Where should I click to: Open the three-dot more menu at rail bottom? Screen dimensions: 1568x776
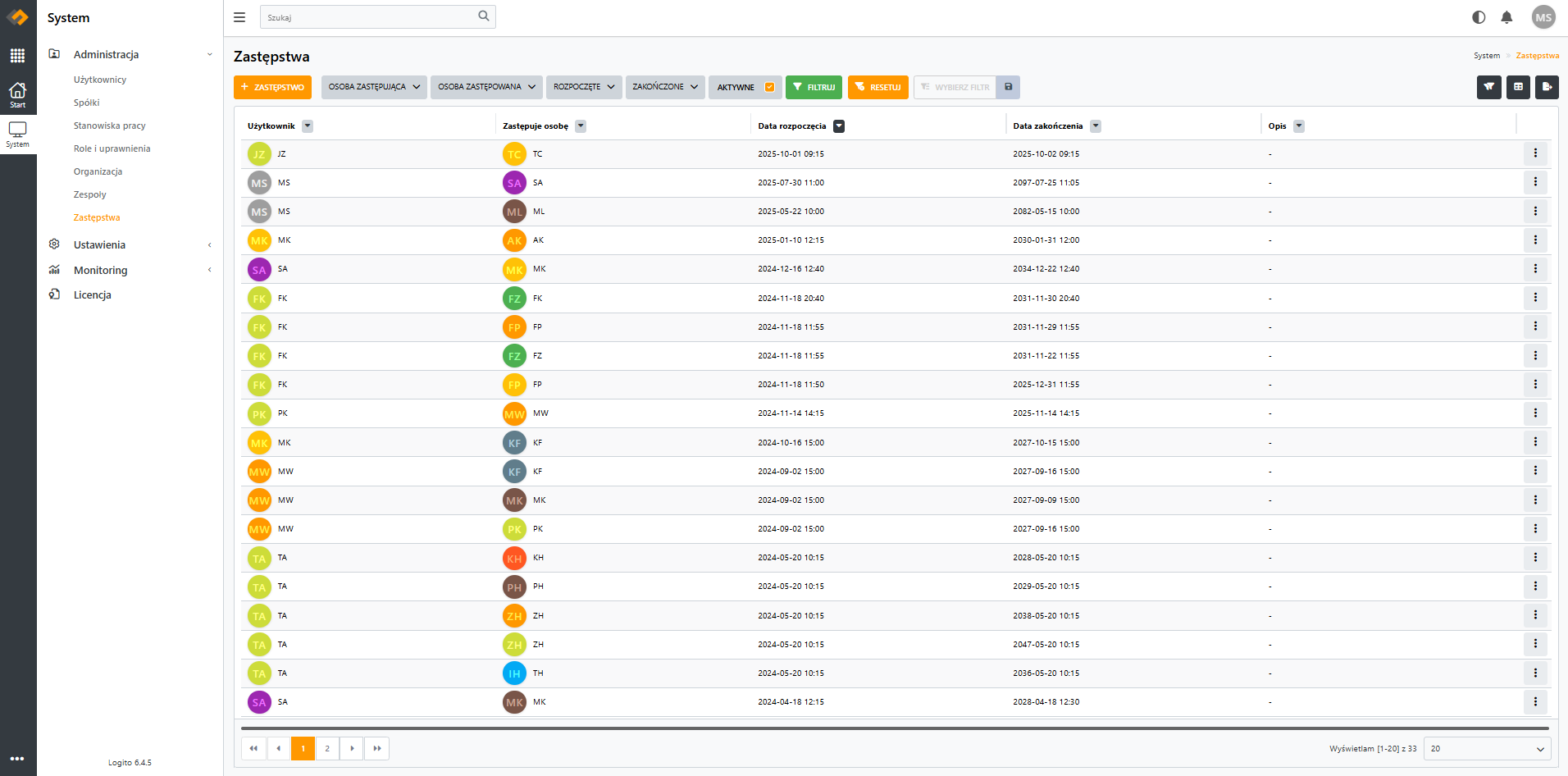[17, 759]
